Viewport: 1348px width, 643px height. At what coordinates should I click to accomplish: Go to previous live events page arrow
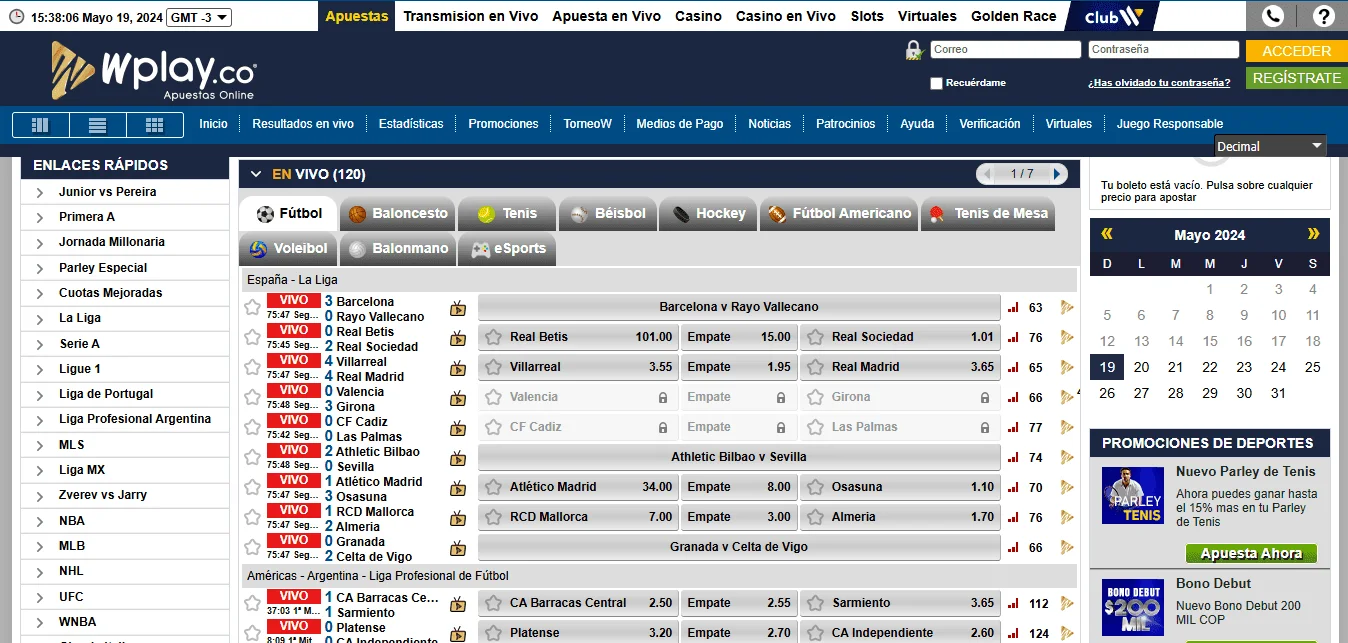(988, 174)
